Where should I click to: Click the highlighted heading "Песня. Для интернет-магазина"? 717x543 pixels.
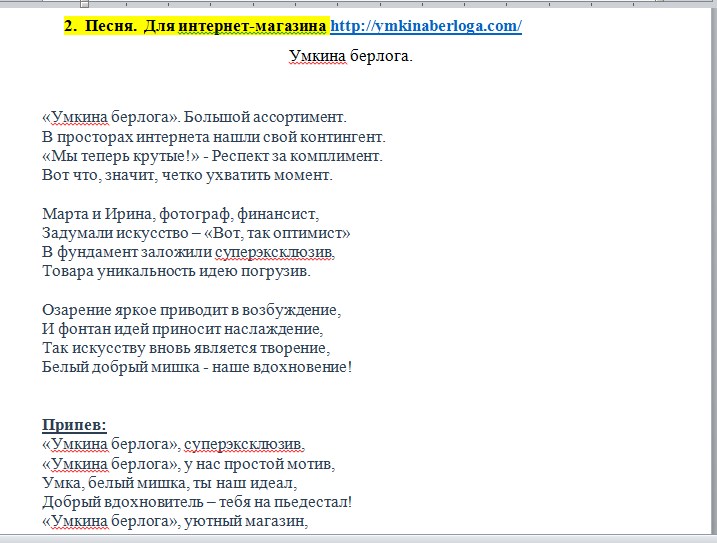tap(205, 26)
